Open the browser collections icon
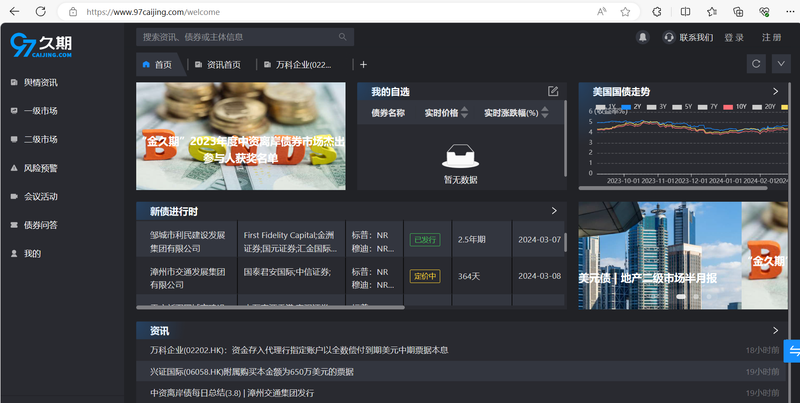 point(738,12)
